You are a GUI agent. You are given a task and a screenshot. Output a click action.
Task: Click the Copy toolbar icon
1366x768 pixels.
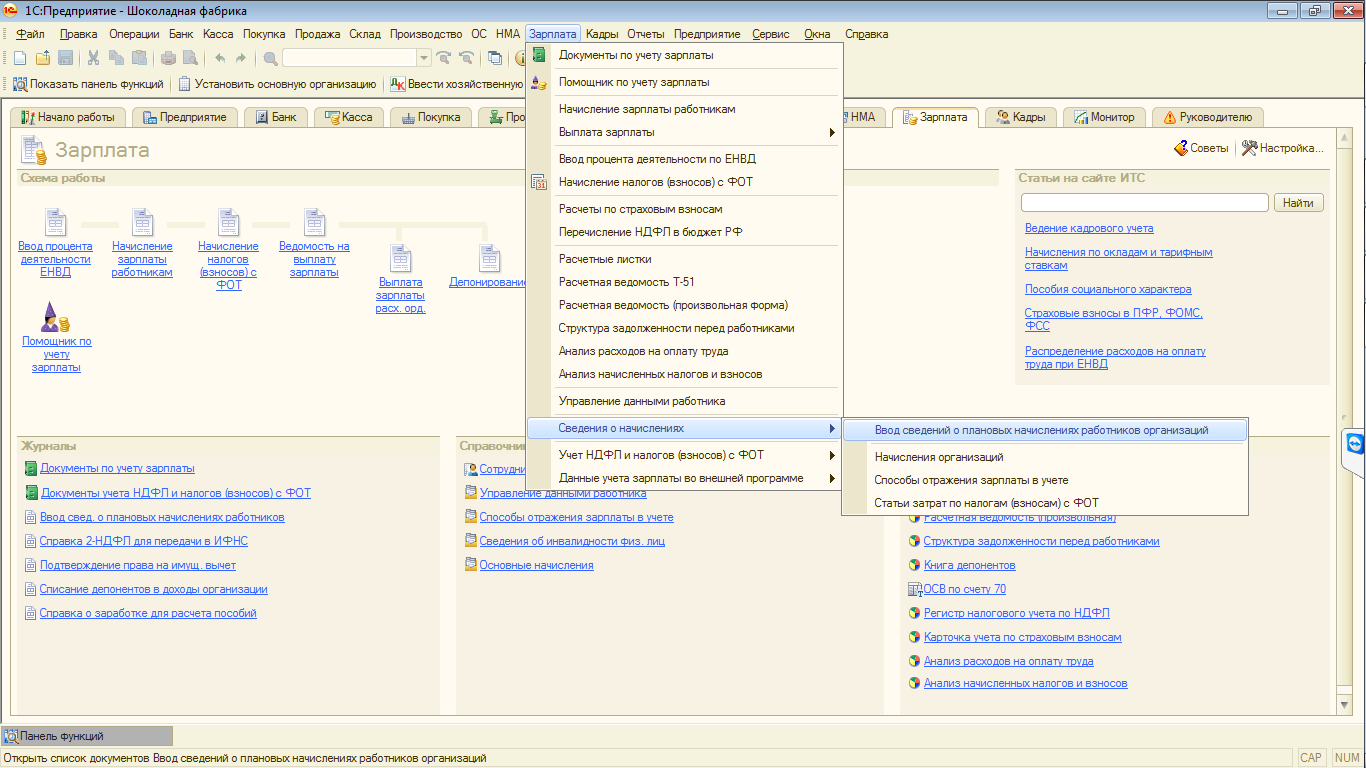coord(116,58)
